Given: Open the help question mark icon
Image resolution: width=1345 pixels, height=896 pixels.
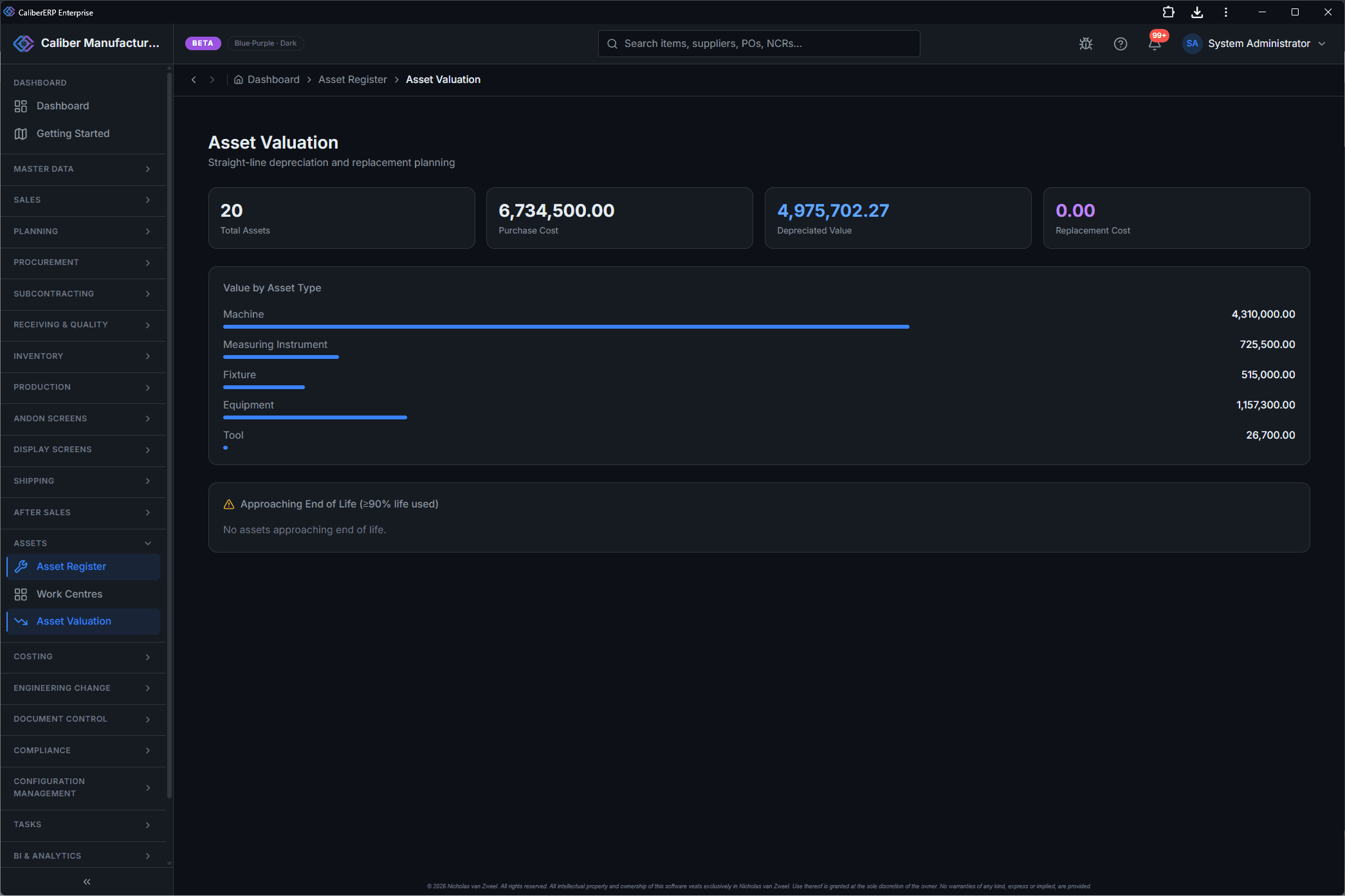Looking at the screenshot, I should click(1121, 44).
